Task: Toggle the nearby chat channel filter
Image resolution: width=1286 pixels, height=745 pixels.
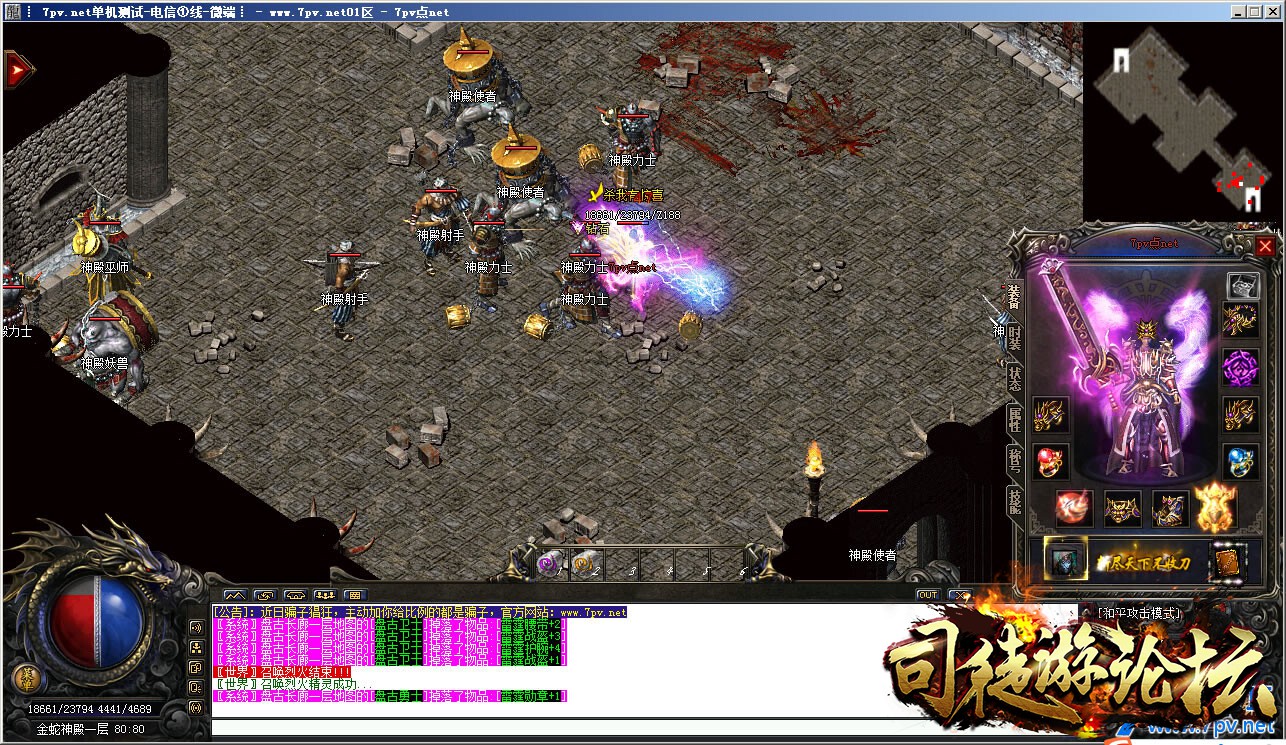Action: [x=196, y=628]
